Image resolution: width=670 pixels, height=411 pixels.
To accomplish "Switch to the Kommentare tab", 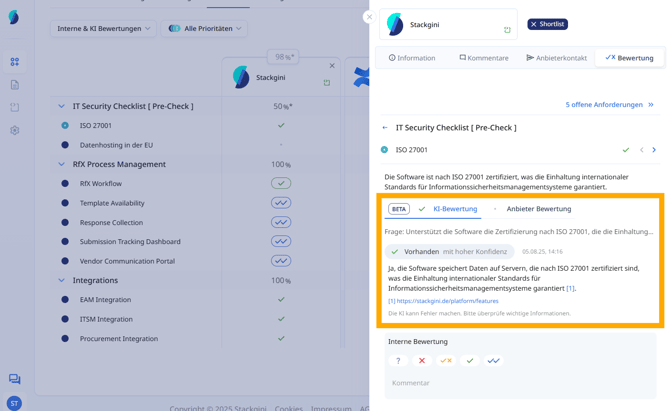I will pyautogui.click(x=484, y=58).
